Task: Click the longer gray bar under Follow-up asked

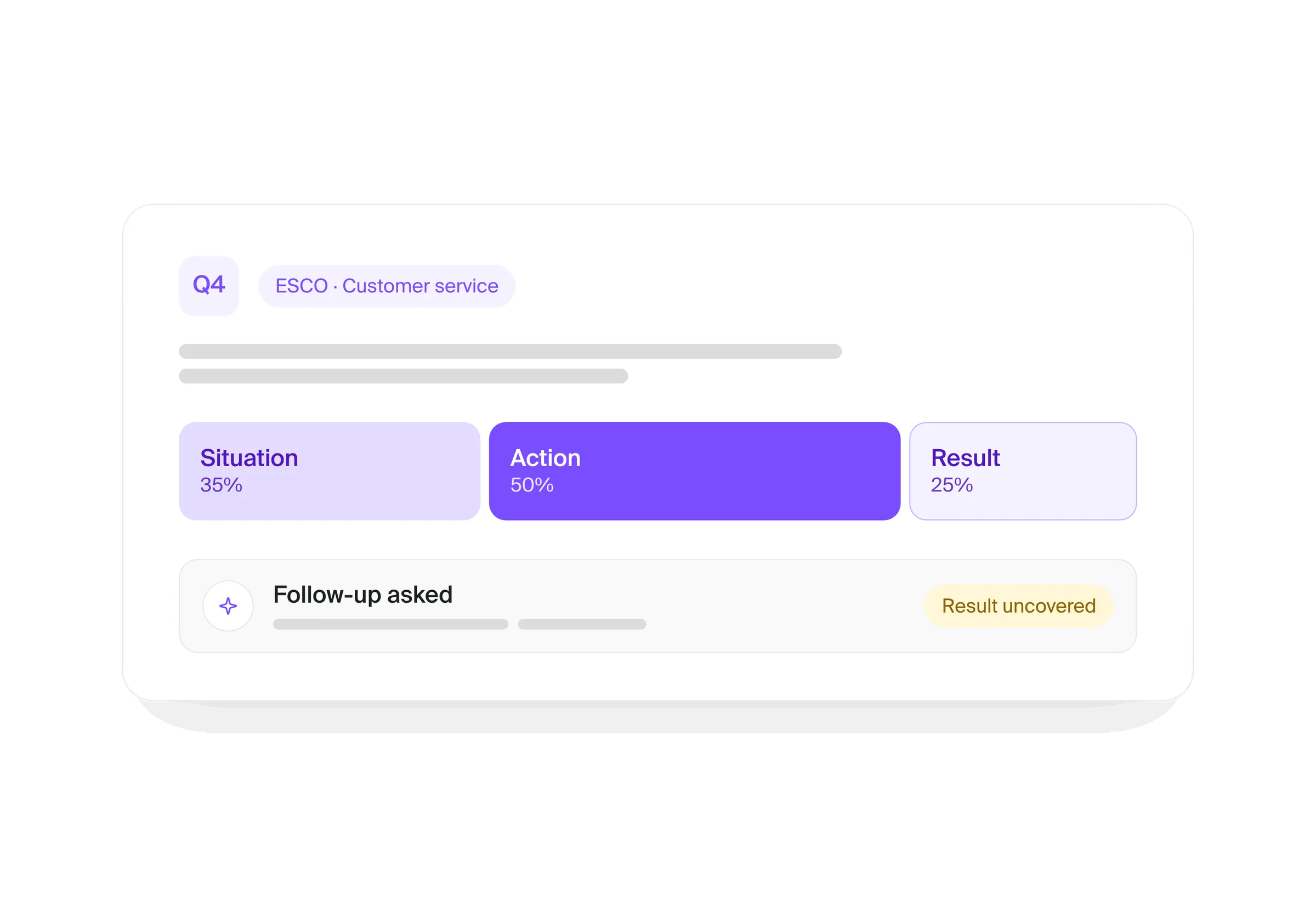Action: click(x=390, y=624)
